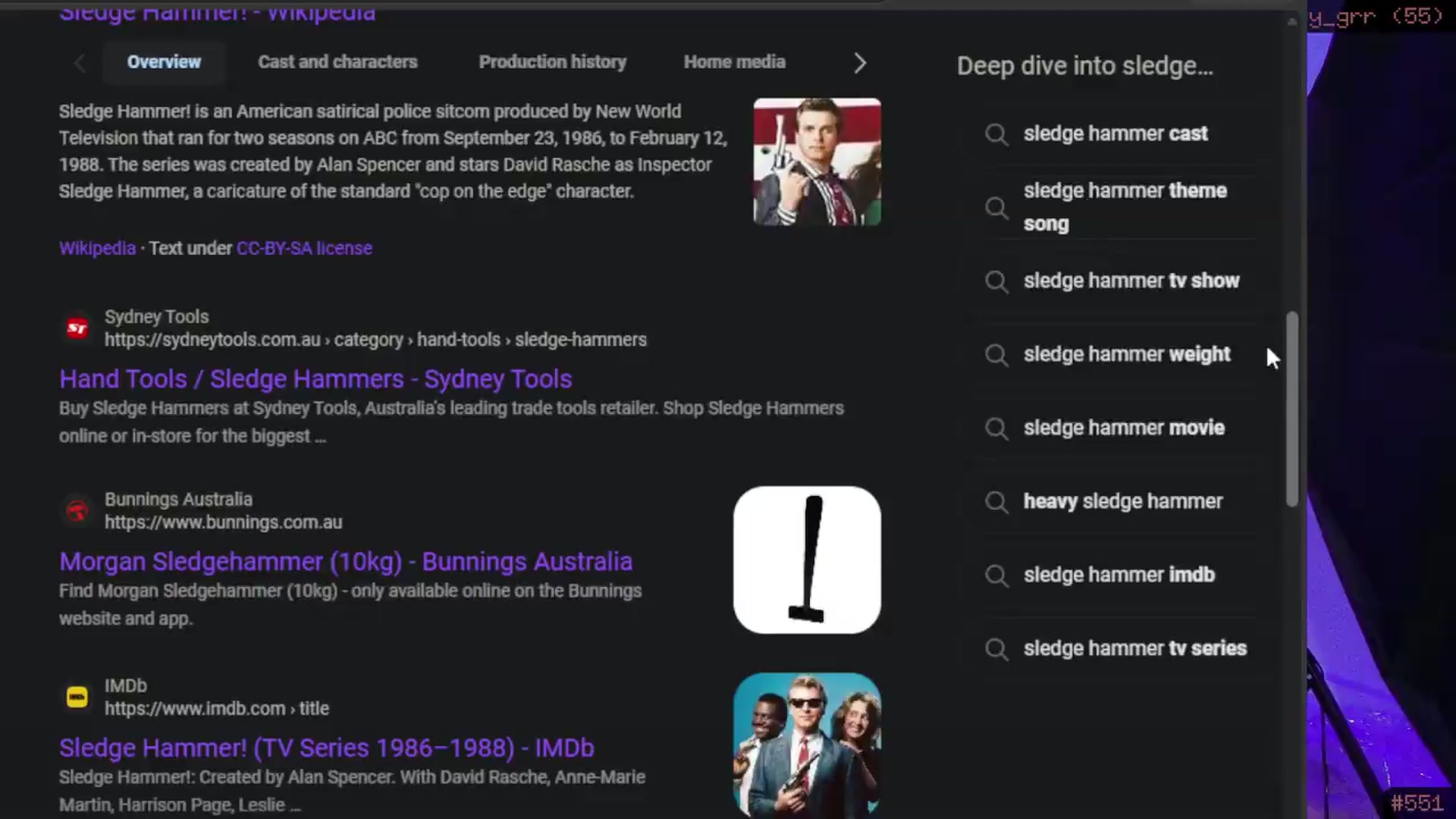The image size is (1456, 819).
Task: Click the Sledge Hammer Wikipedia thumbnail image
Action: pyautogui.click(x=817, y=162)
